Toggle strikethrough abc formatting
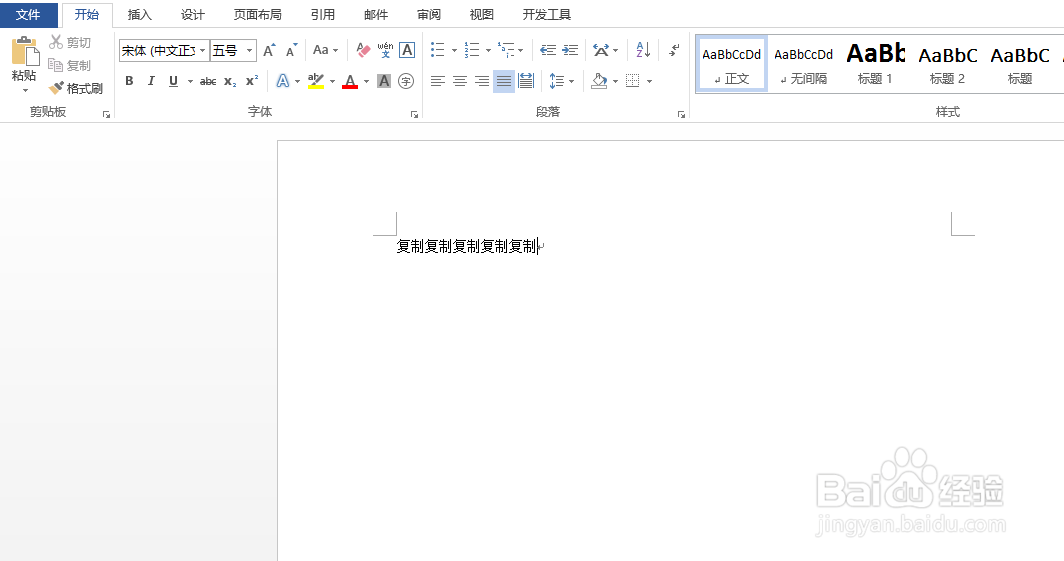This screenshot has height=561, width=1064. coord(208,81)
